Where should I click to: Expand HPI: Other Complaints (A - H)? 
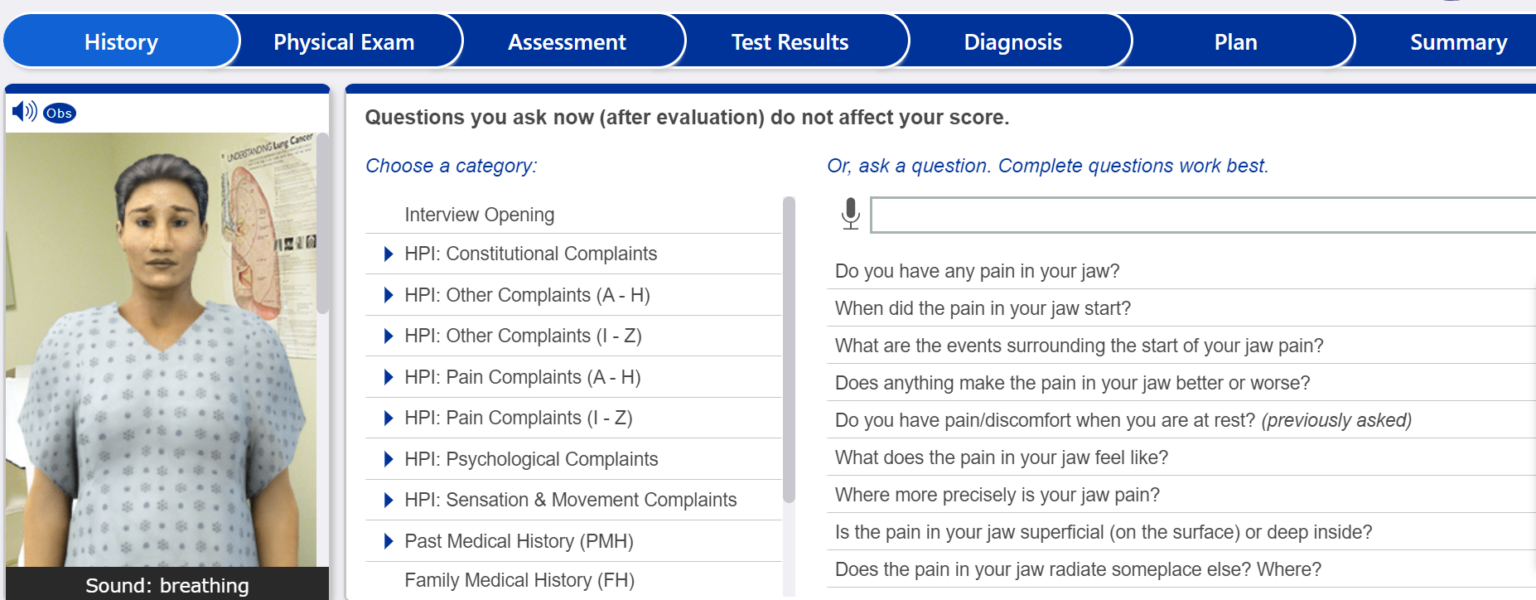[389, 295]
